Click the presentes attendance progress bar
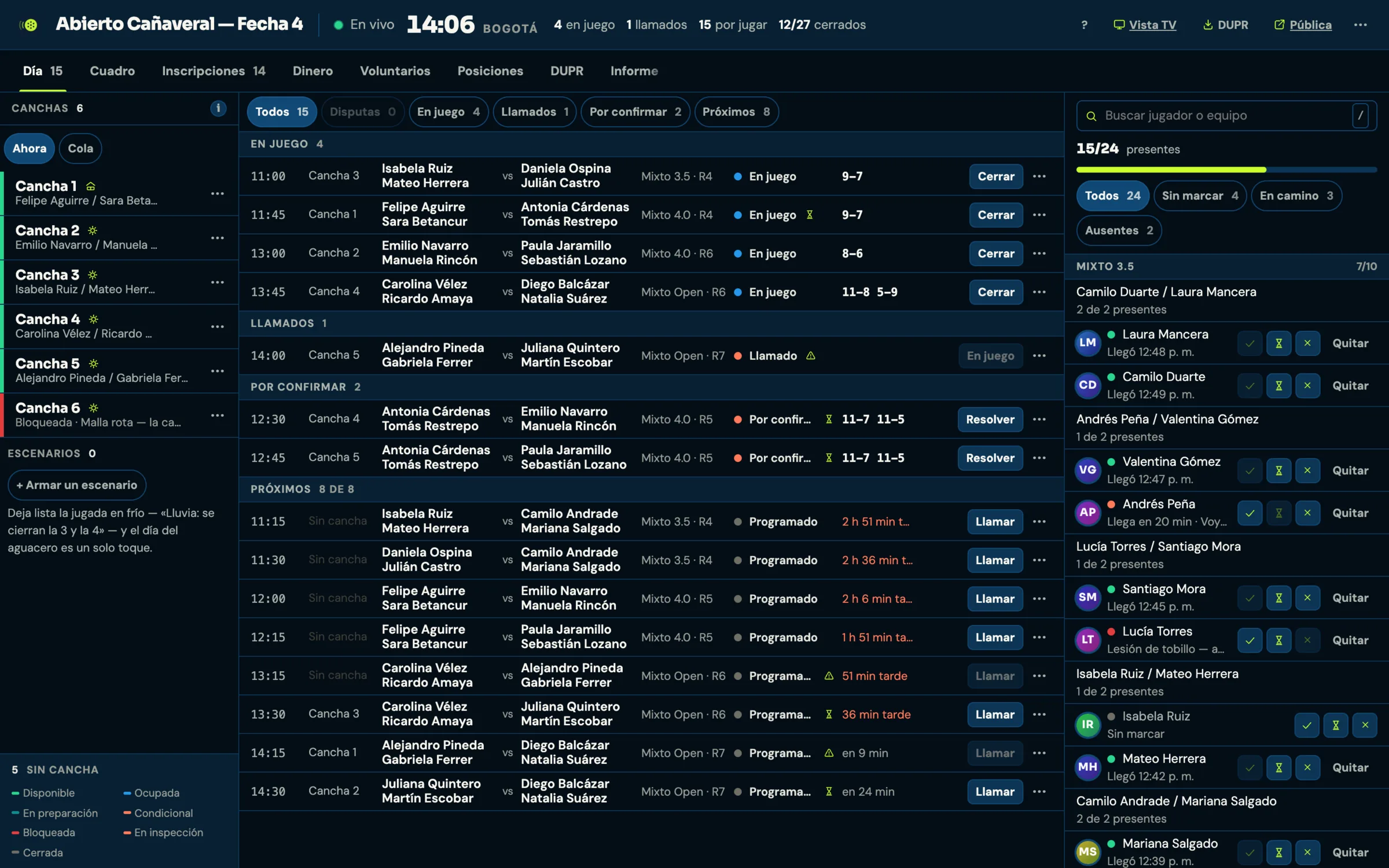Viewport: 1389px width, 868px height. click(1226, 170)
